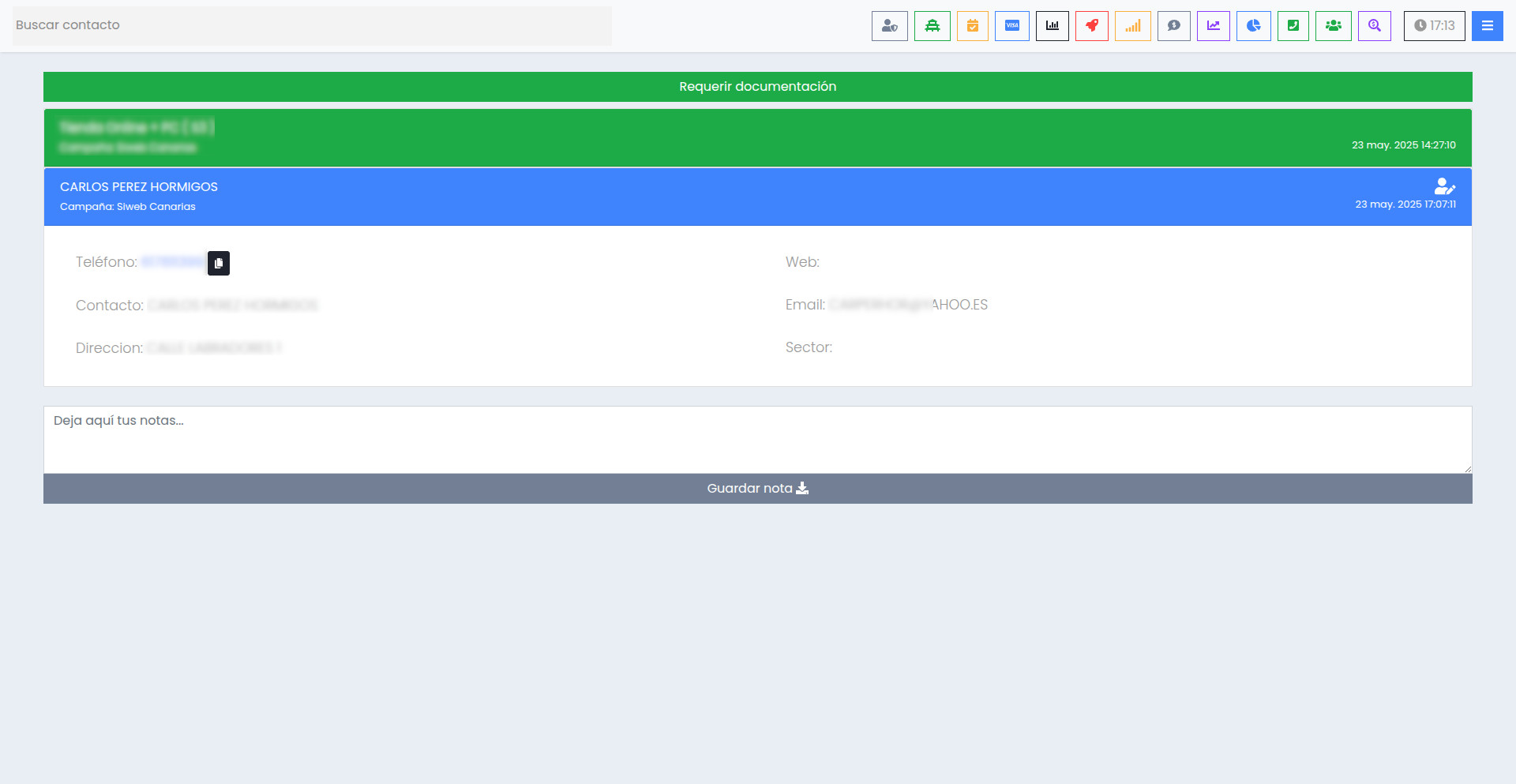Open the blue hamburger menu

(1487, 26)
